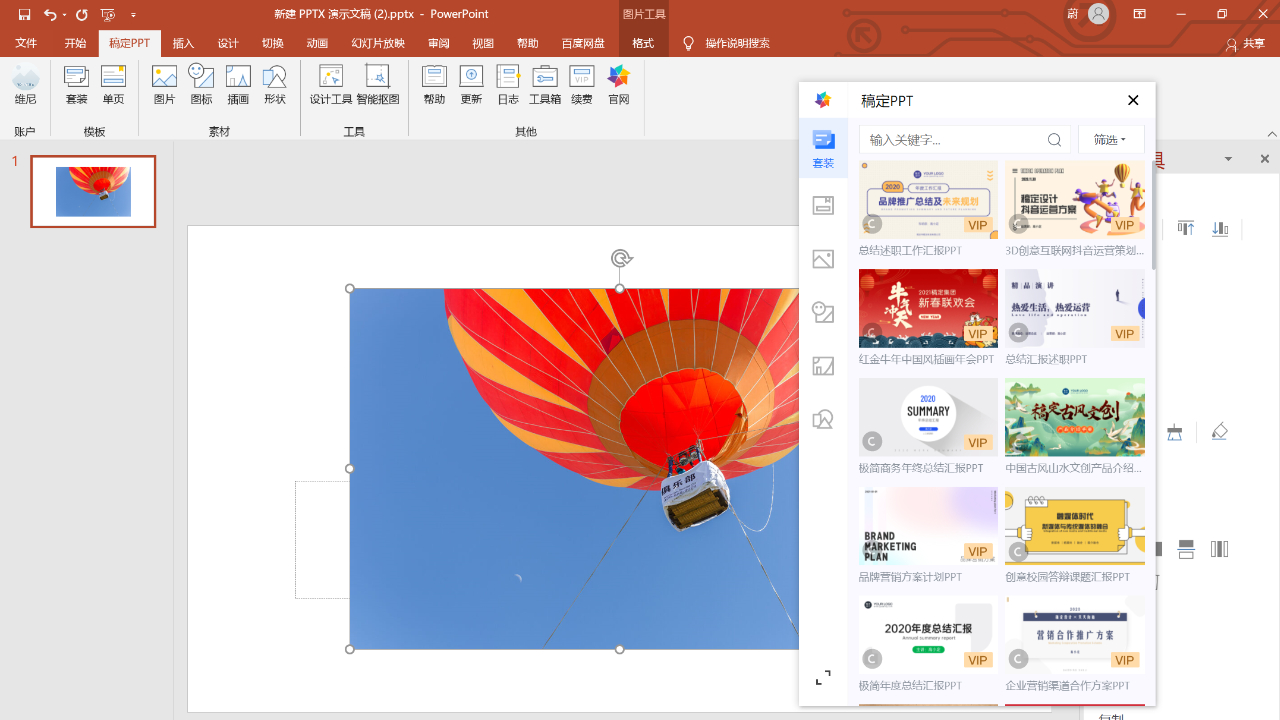
Task: Open the 设计工具 design tools
Action: tap(330, 84)
